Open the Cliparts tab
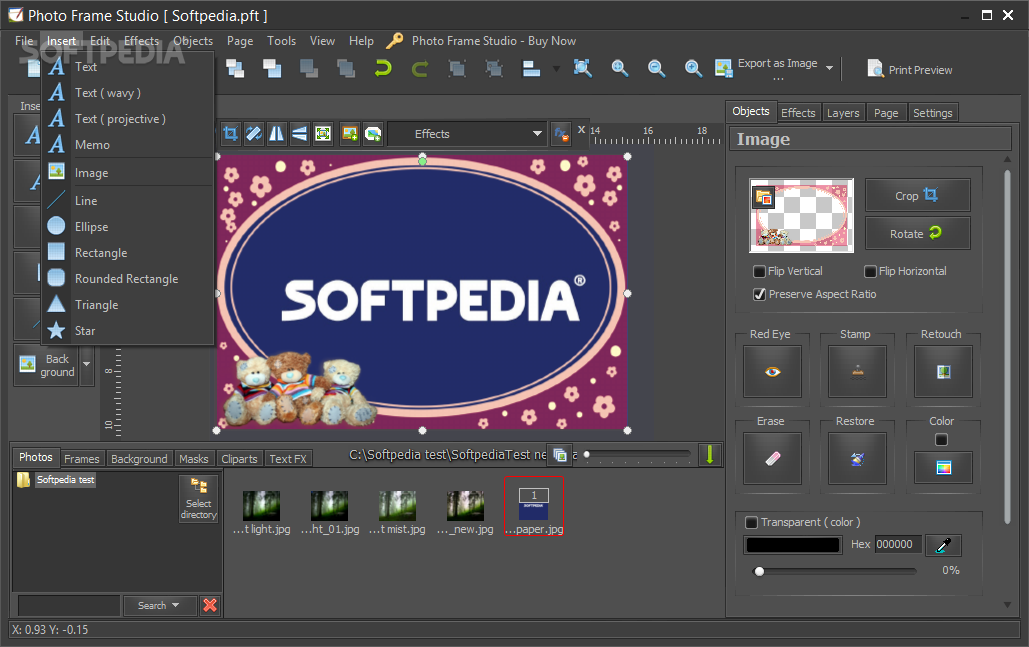This screenshot has width=1029, height=647. click(239, 459)
